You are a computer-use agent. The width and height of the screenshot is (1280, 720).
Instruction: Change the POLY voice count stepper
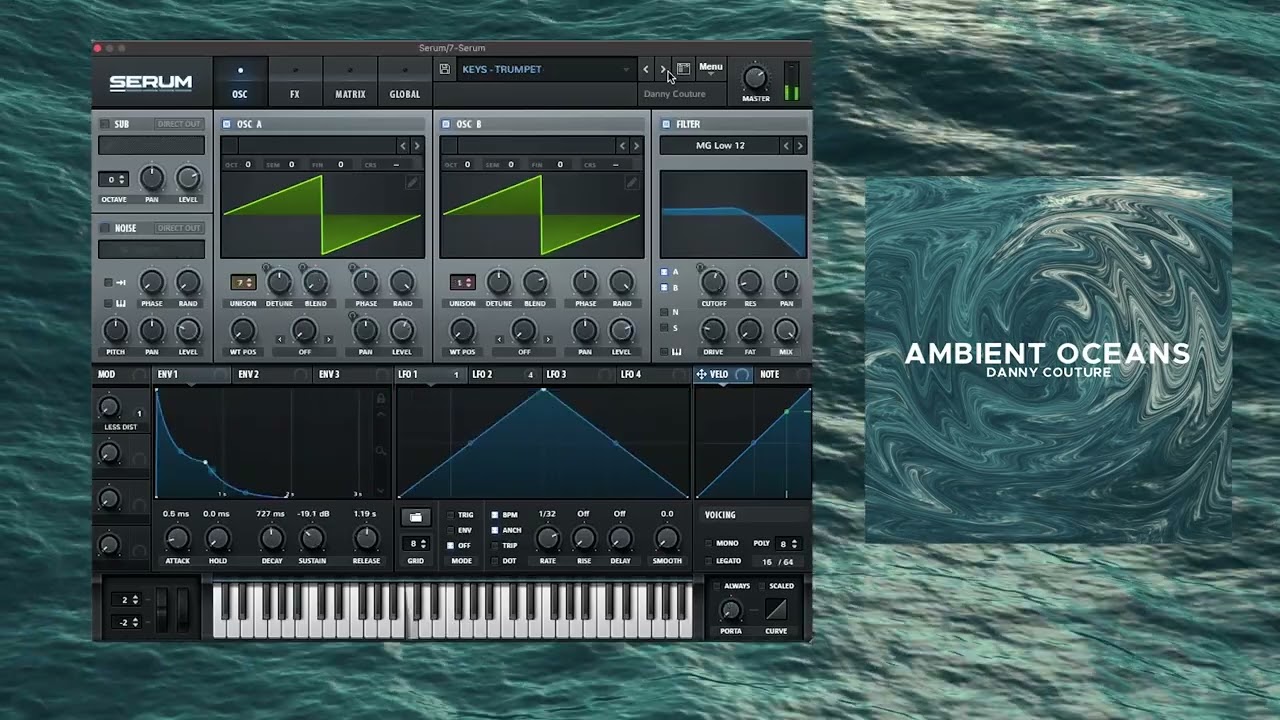coord(788,544)
